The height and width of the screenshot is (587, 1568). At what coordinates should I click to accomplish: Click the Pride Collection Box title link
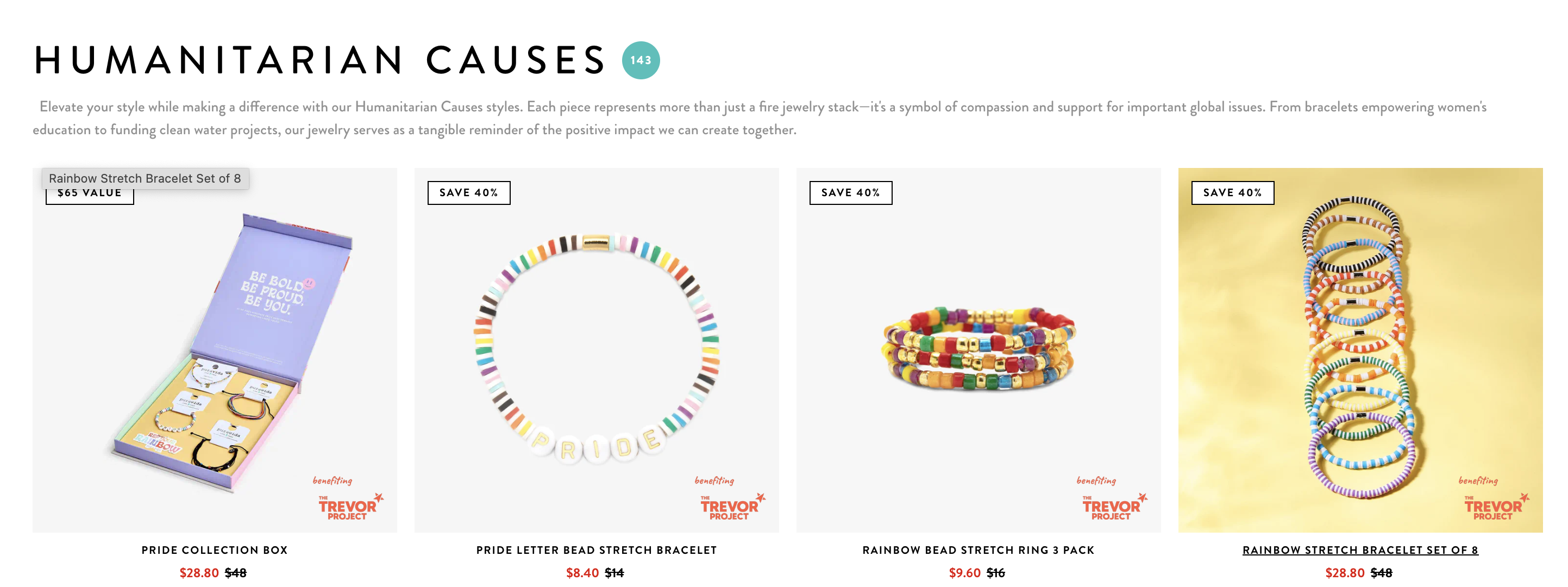[x=214, y=551]
